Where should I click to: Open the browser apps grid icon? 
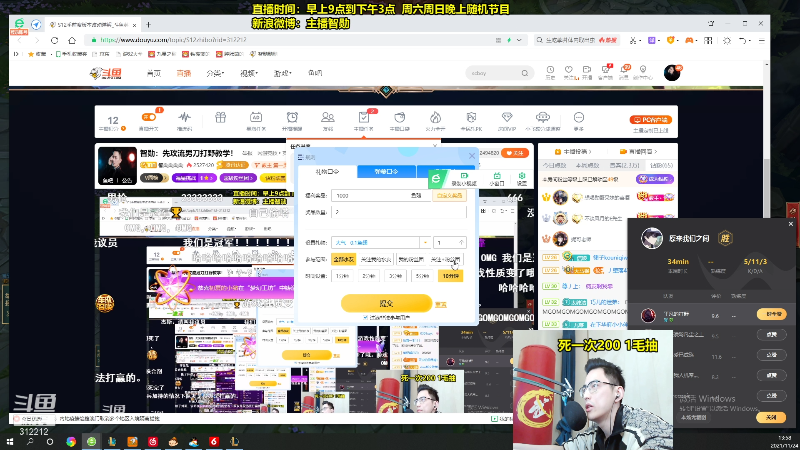708,40
